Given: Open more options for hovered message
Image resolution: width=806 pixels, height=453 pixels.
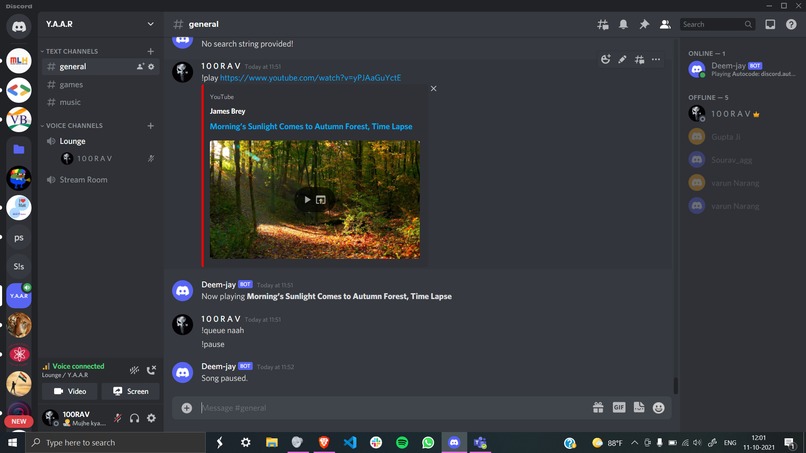Looking at the screenshot, I should click(656, 60).
